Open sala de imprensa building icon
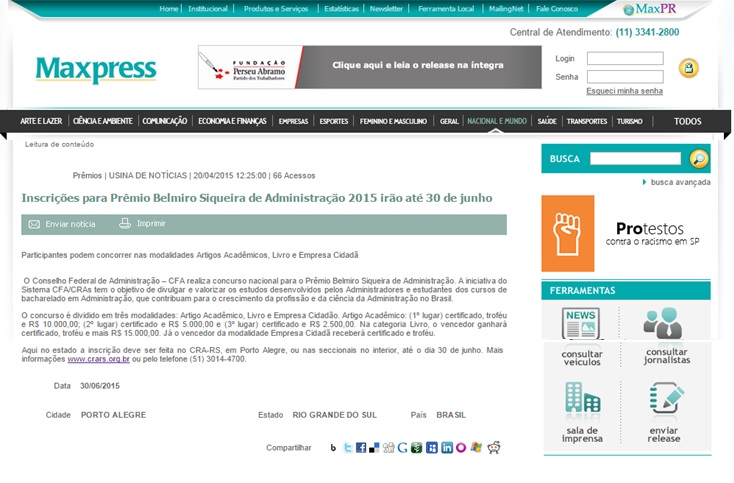Image resolution: width=734 pixels, height=483 pixels. pyautogui.click(x=582, y=397)
